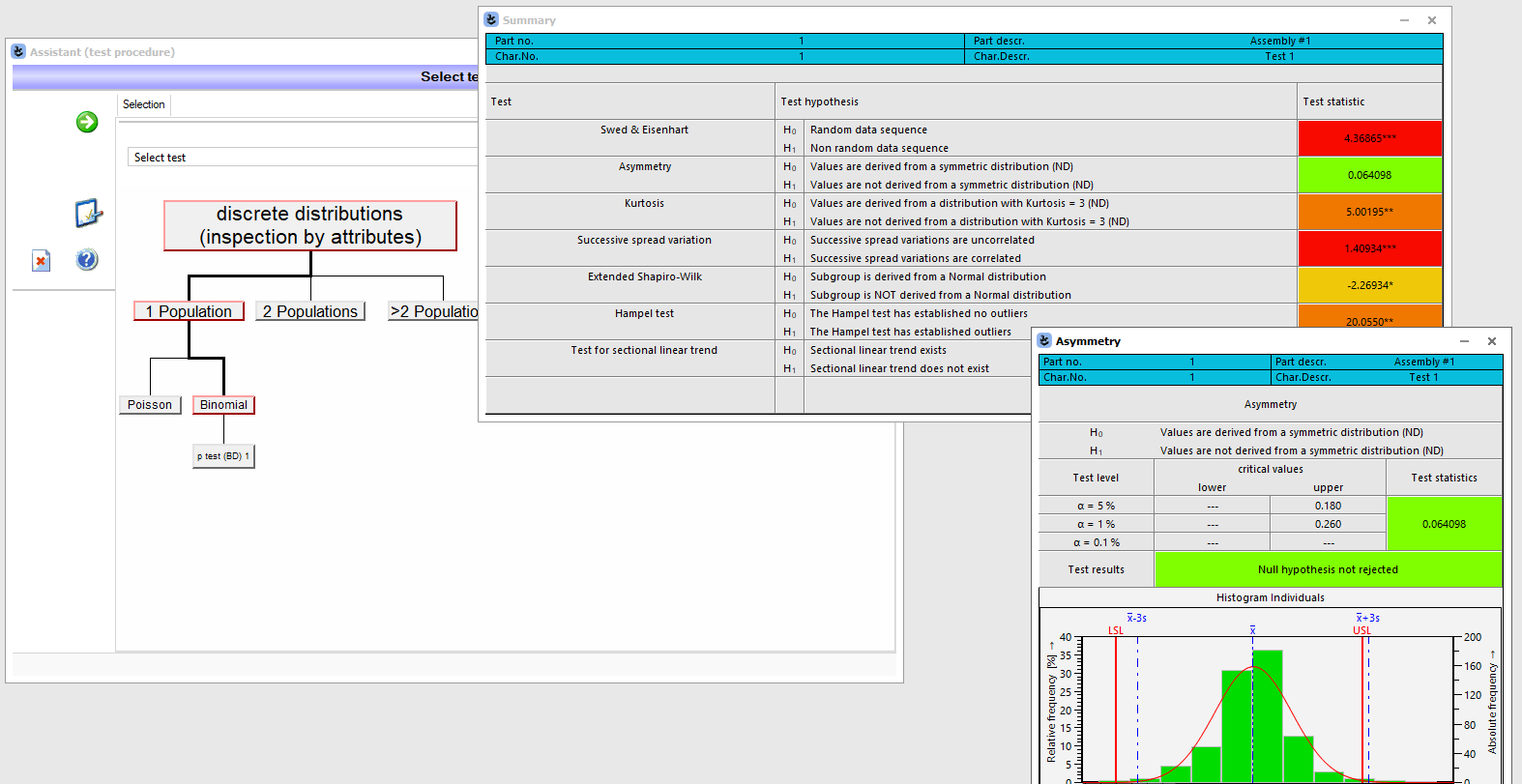Click the Summary window title bar icon

coord(491,19)
